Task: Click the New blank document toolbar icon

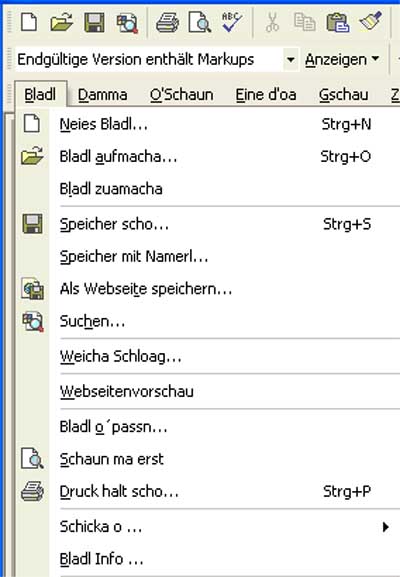Action: coord(29,22)
